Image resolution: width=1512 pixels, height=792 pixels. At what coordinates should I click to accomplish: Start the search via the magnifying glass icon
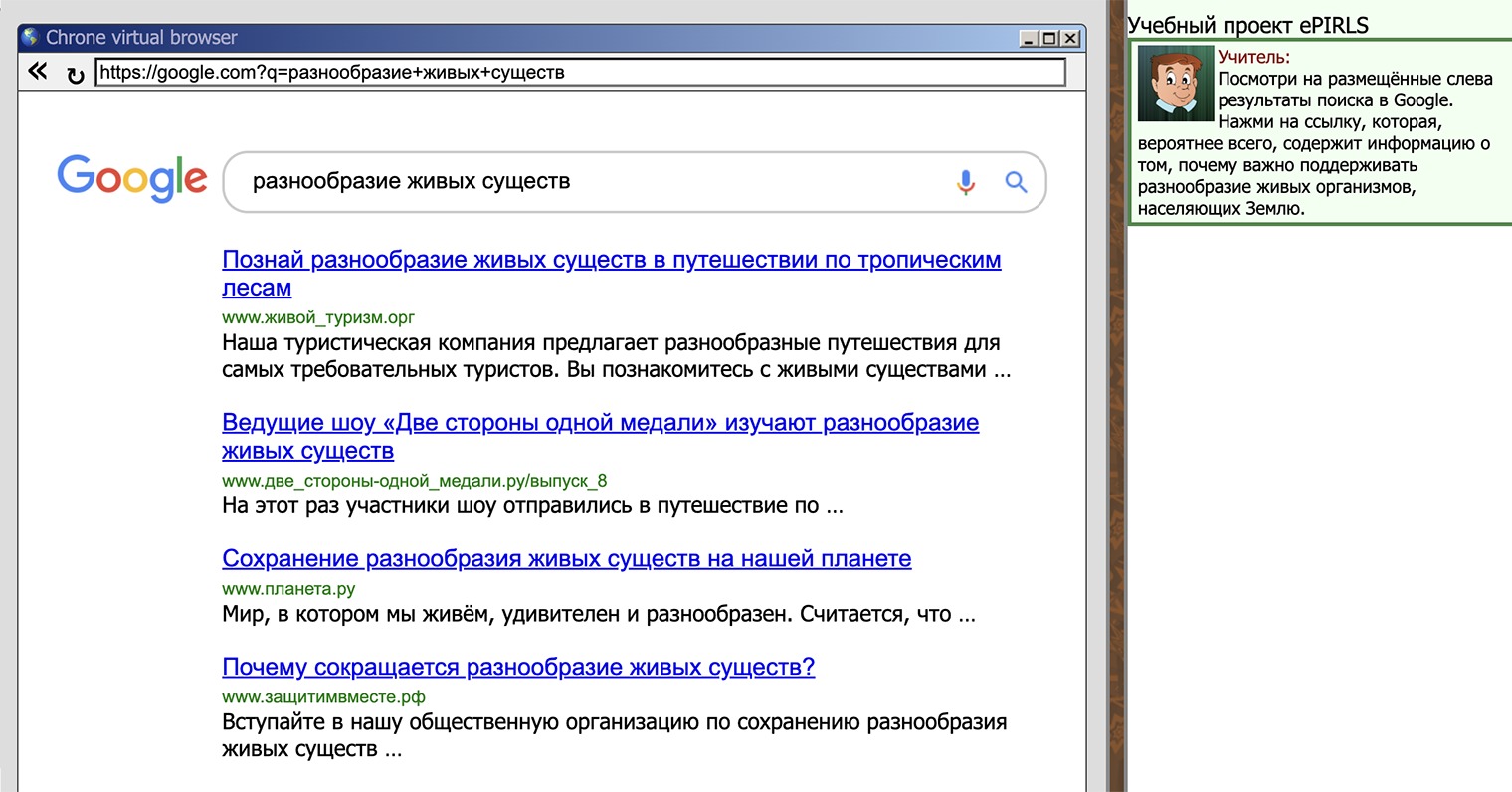click(1016, 182)
